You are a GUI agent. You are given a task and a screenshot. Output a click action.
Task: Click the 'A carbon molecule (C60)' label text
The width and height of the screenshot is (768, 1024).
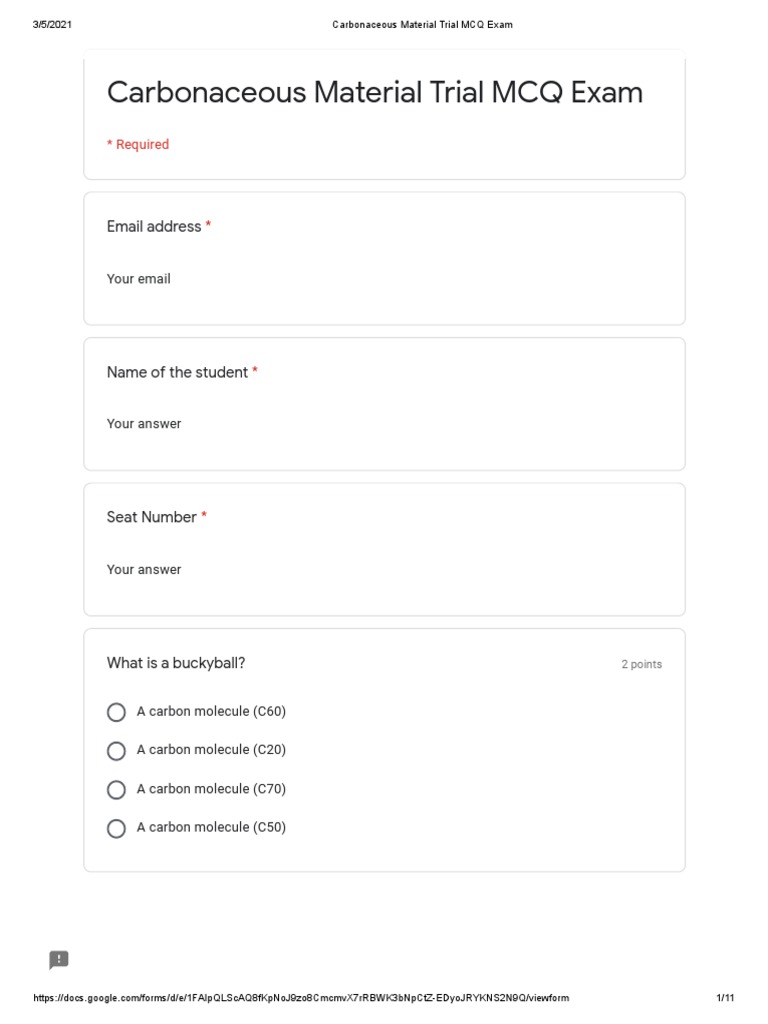point(211,711)
